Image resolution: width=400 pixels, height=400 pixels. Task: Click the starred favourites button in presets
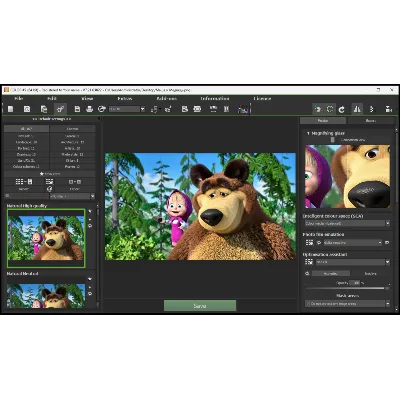[50, 174]
